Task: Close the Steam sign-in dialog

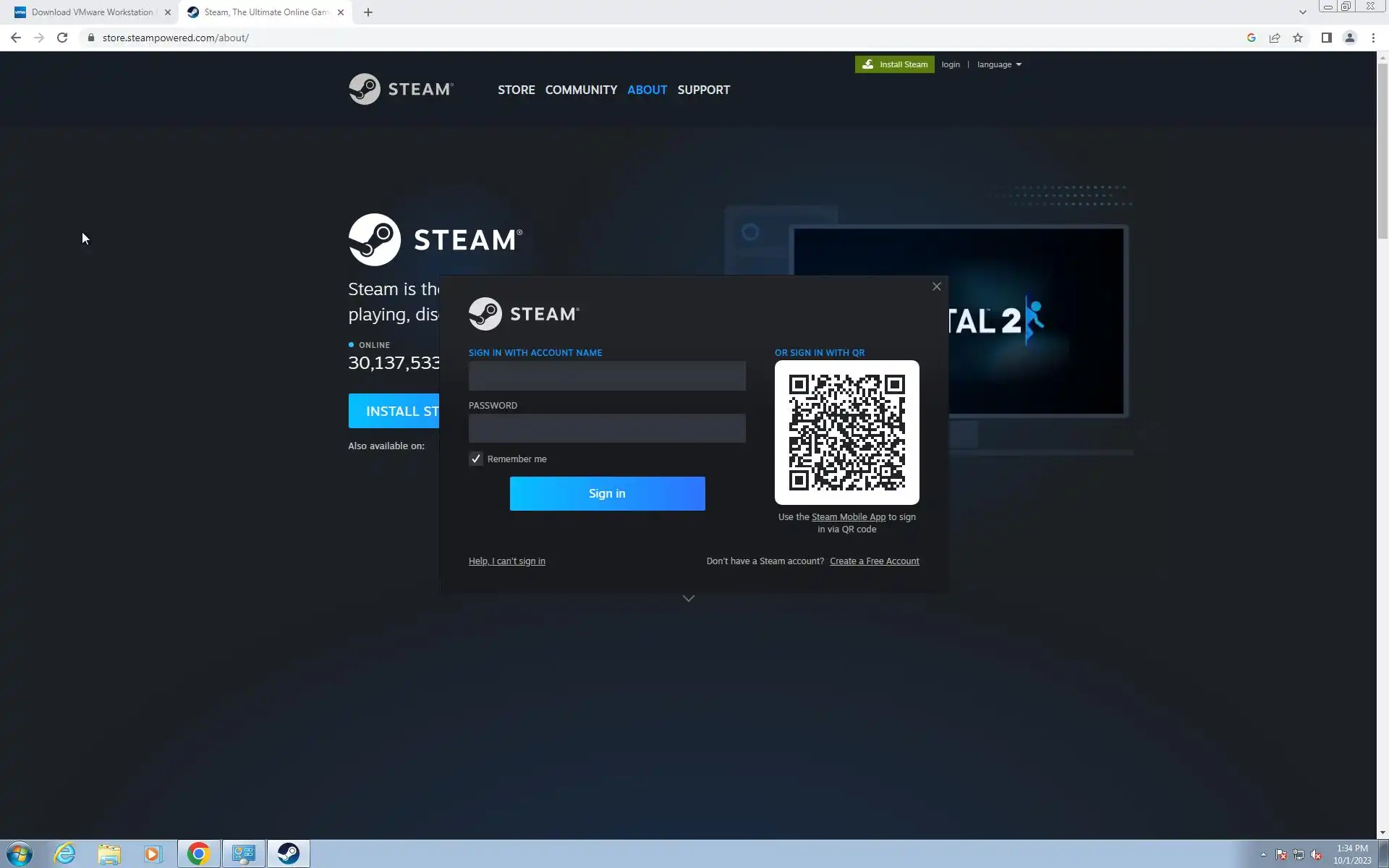Action: point(936,286)
